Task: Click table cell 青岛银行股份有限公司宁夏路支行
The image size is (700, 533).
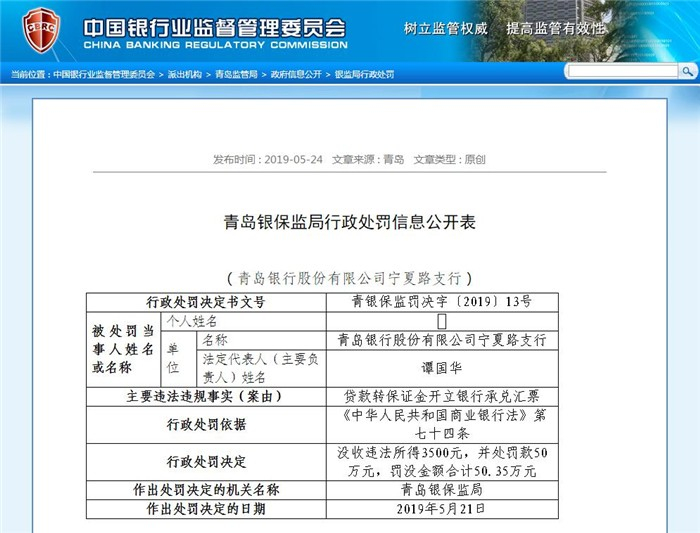Action: [442, 340]
